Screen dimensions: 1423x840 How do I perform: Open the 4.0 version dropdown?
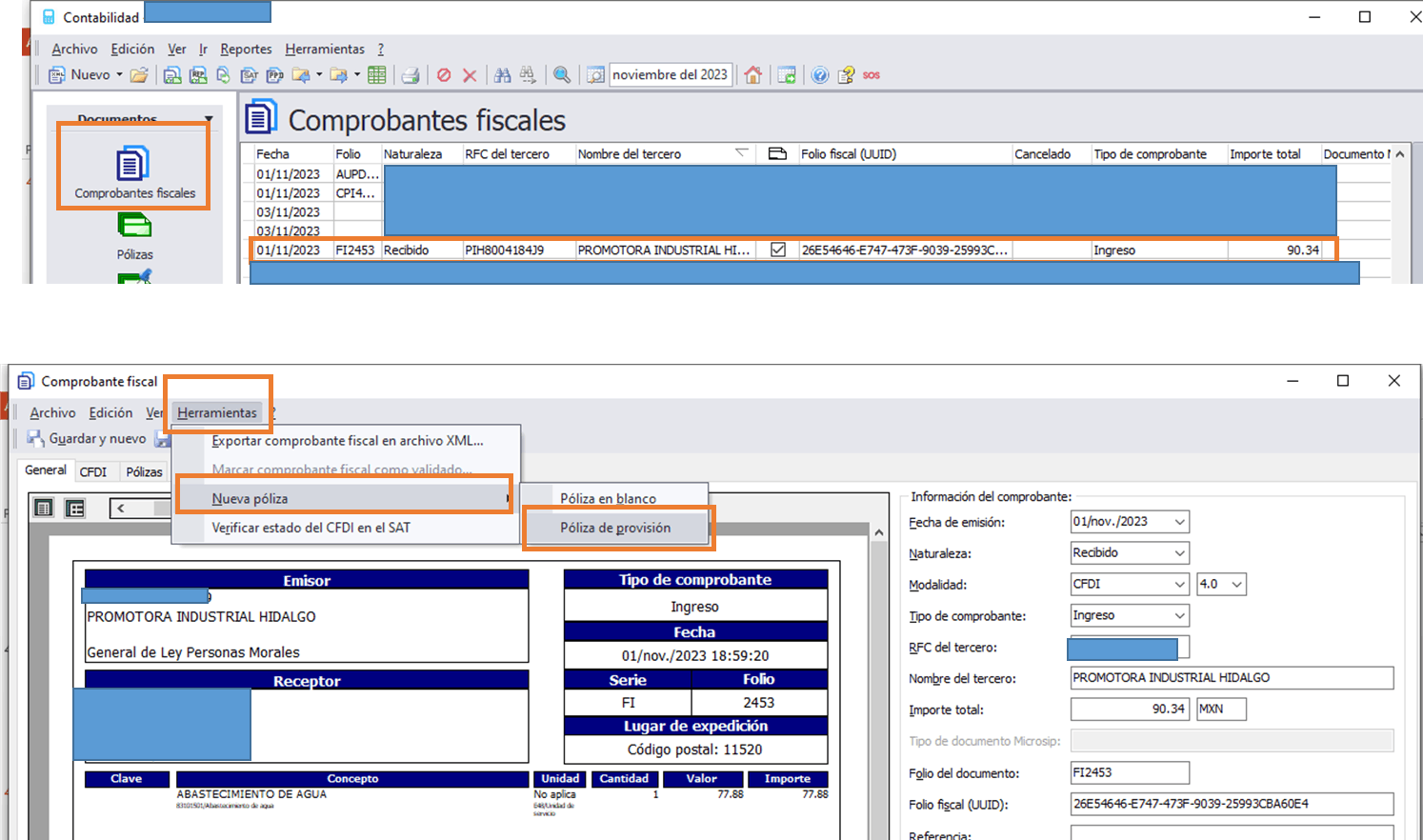[1237, 585]
